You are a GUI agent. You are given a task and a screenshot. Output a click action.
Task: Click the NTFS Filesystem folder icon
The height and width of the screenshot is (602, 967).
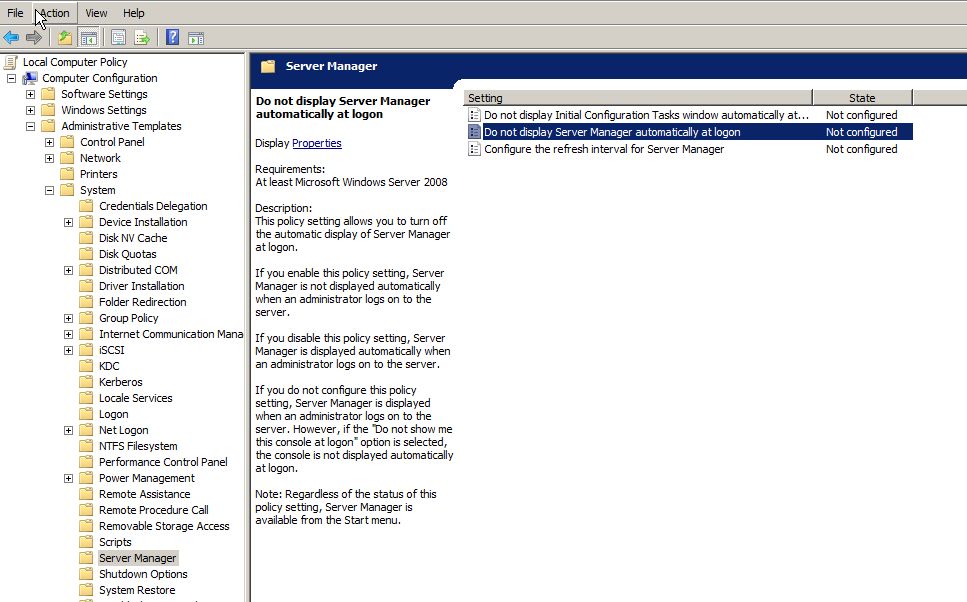(x=86, y=446)
